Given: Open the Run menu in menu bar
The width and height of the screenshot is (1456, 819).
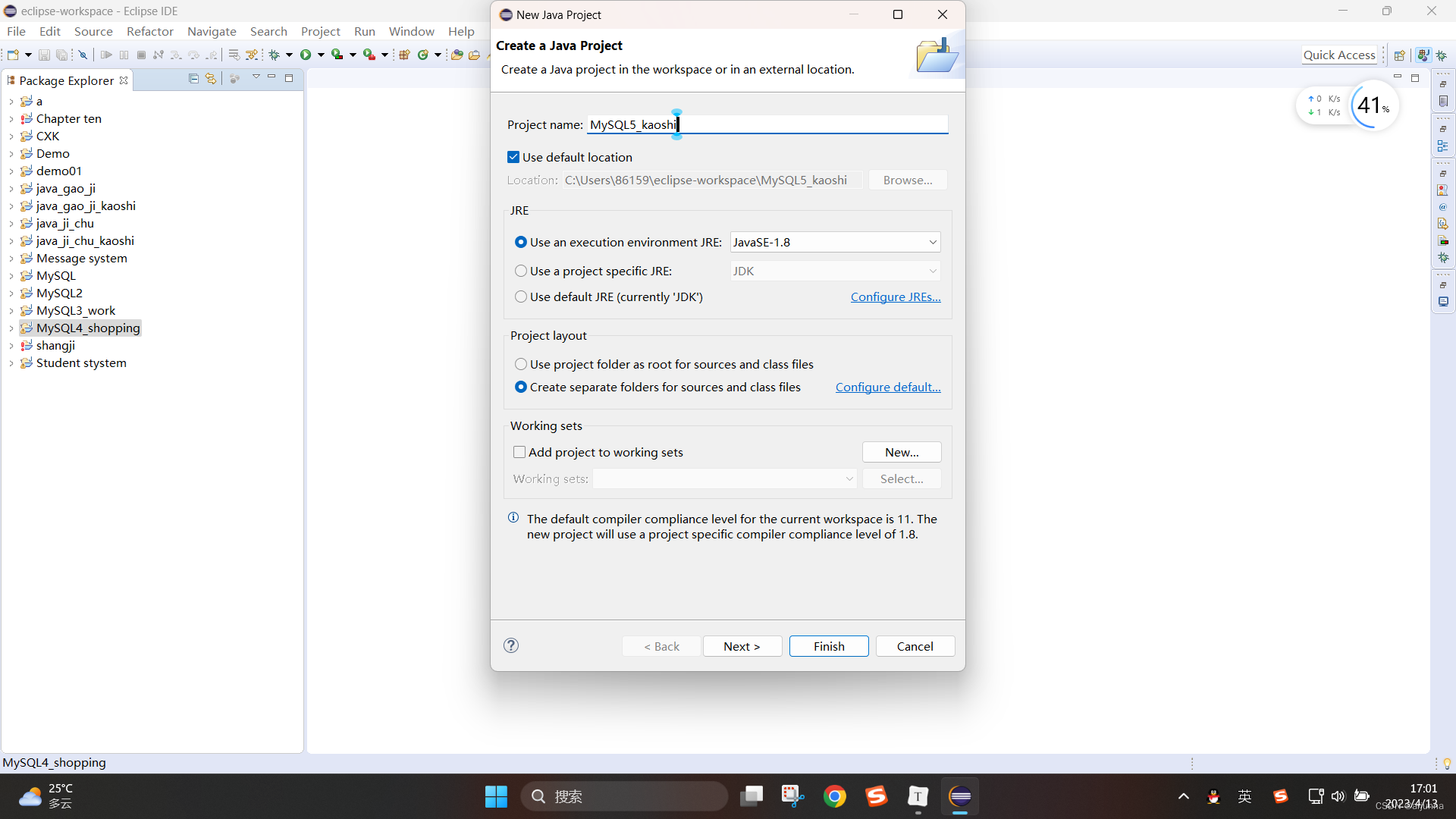Looking at the screenshot, I should coord(364,31).
